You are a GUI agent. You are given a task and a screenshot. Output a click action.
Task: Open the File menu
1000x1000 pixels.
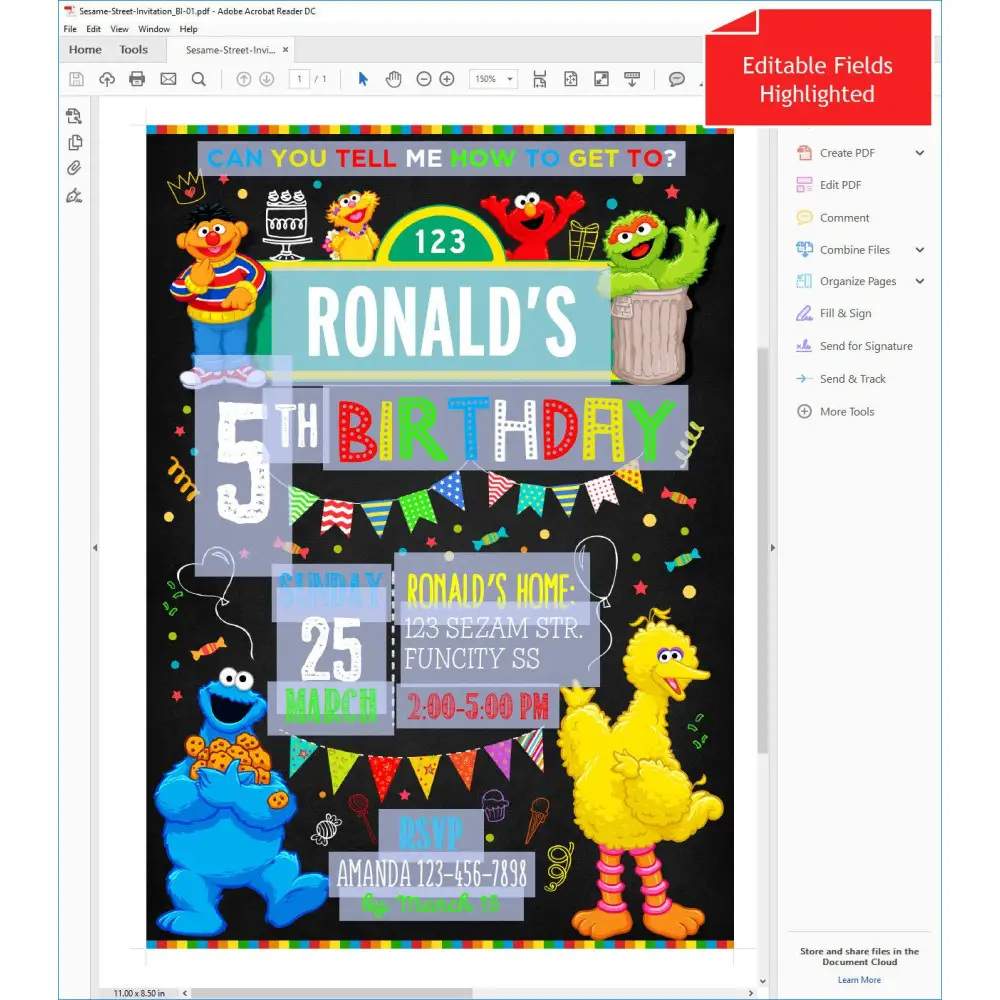coord(68,29)
